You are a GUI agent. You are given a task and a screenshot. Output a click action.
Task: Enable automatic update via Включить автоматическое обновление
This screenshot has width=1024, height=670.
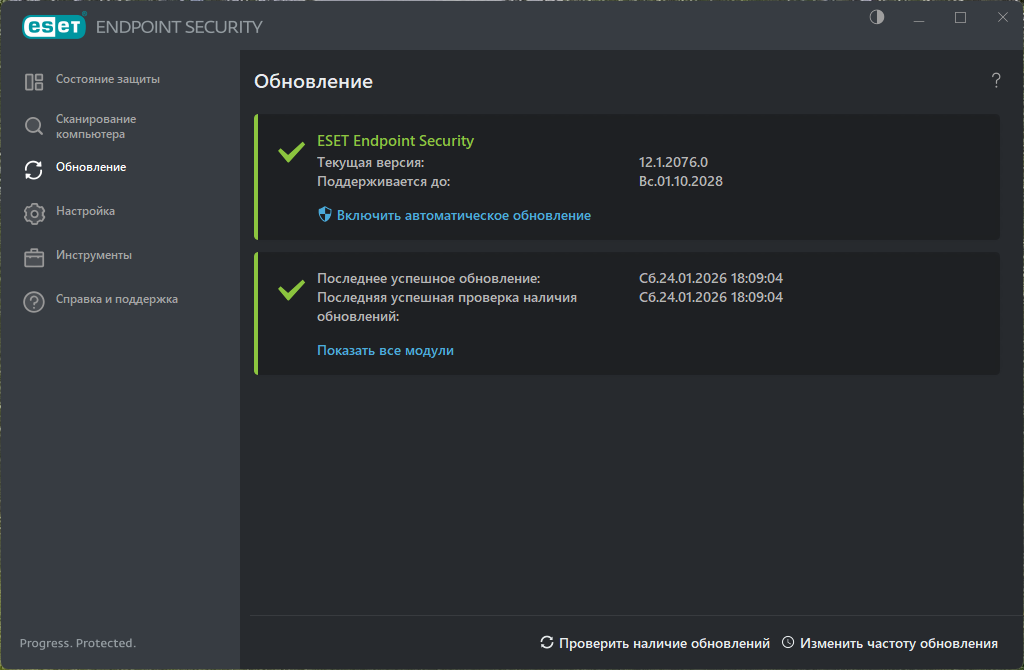coord(463,215)
